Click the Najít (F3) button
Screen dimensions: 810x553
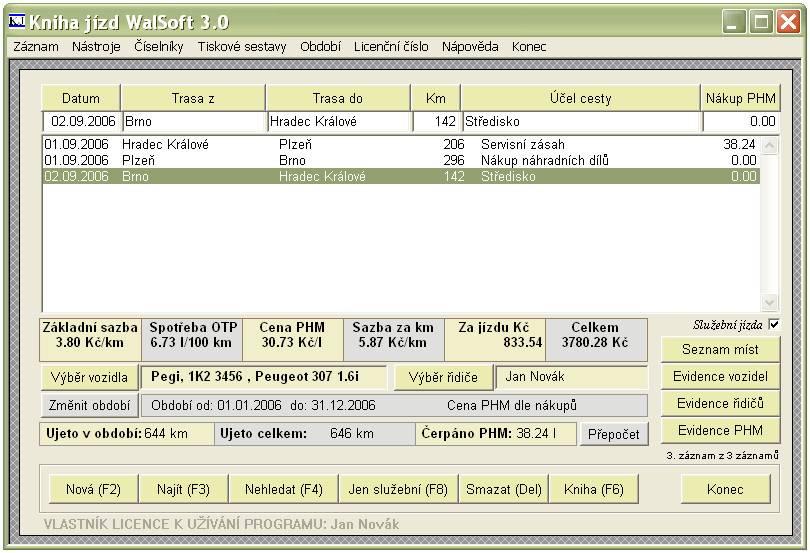point(183,489)
